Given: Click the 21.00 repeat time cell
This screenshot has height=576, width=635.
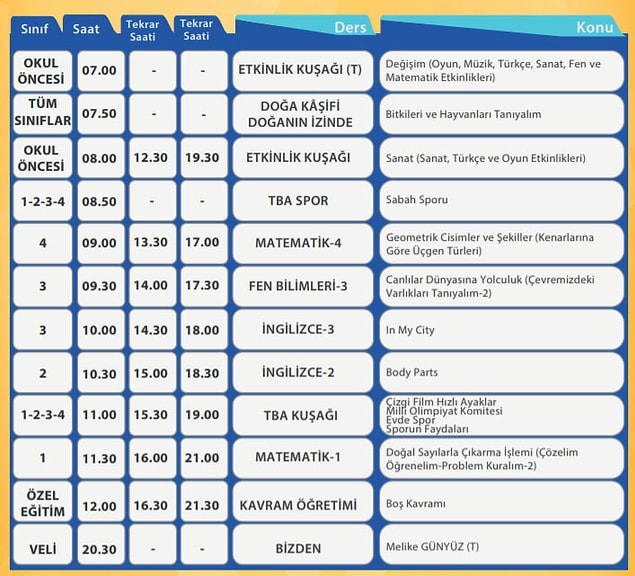Looking at the screenshot, I should pos(204,459).
